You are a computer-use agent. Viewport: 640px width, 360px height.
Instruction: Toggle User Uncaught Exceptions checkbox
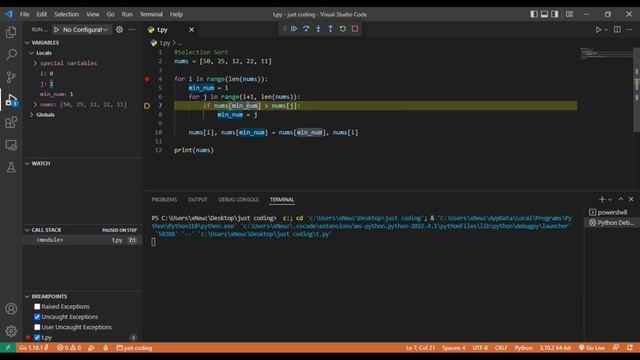tap(37, 327)
